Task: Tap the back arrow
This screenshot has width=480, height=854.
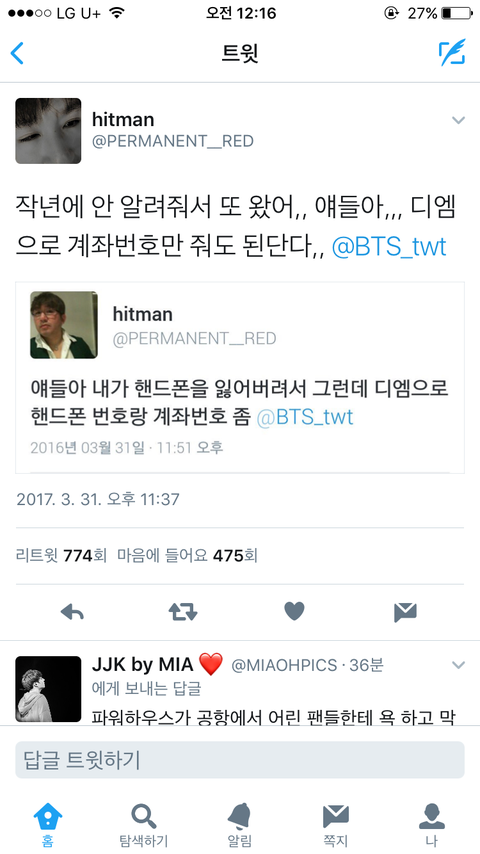Action: [17, 53]
